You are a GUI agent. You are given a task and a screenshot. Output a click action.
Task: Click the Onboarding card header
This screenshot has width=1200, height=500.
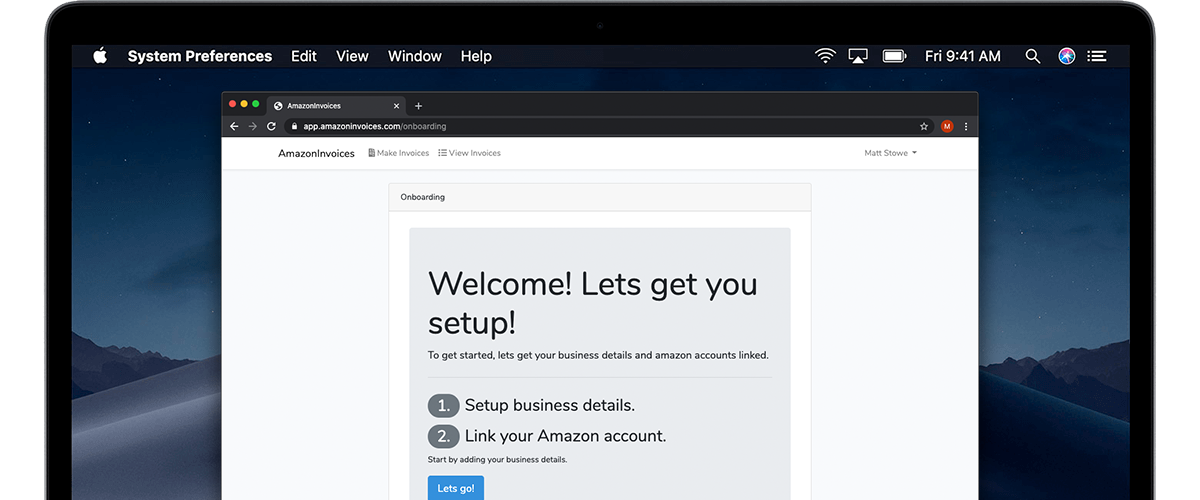click(x=600, y=197)
